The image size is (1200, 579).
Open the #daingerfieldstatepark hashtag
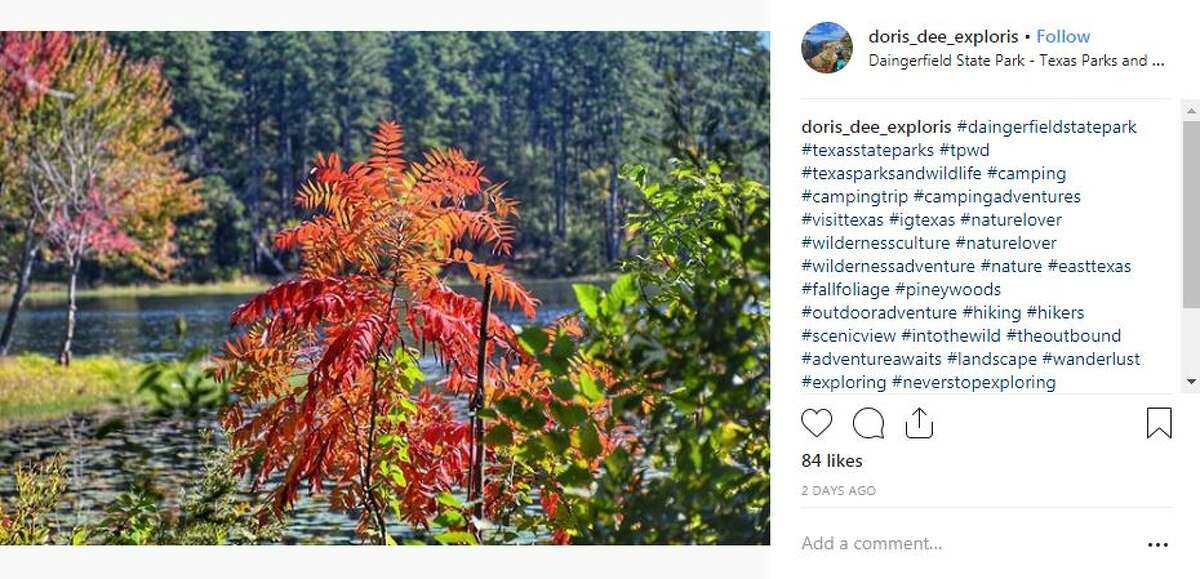coord(1047,128)
